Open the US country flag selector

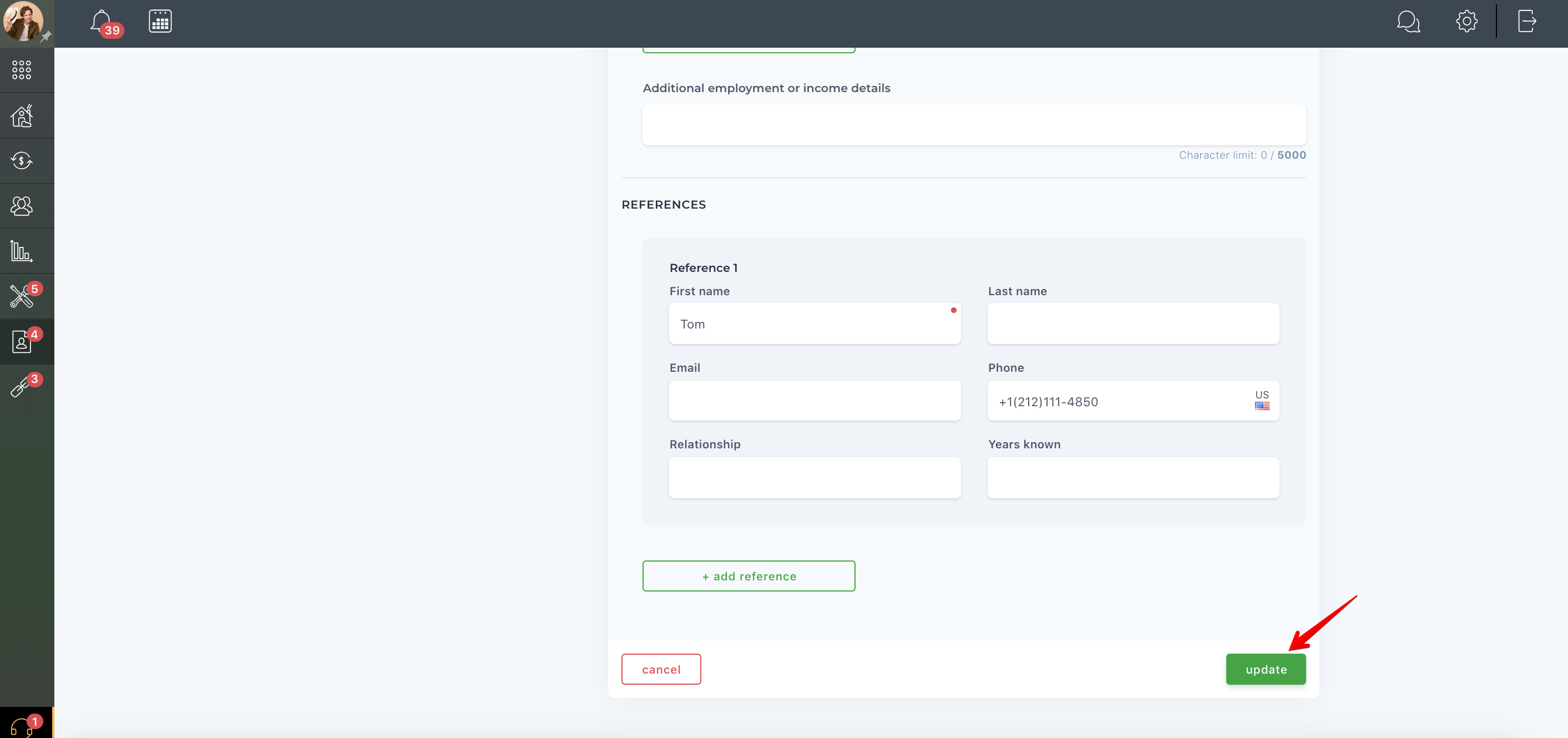[x=1262, y=400]
